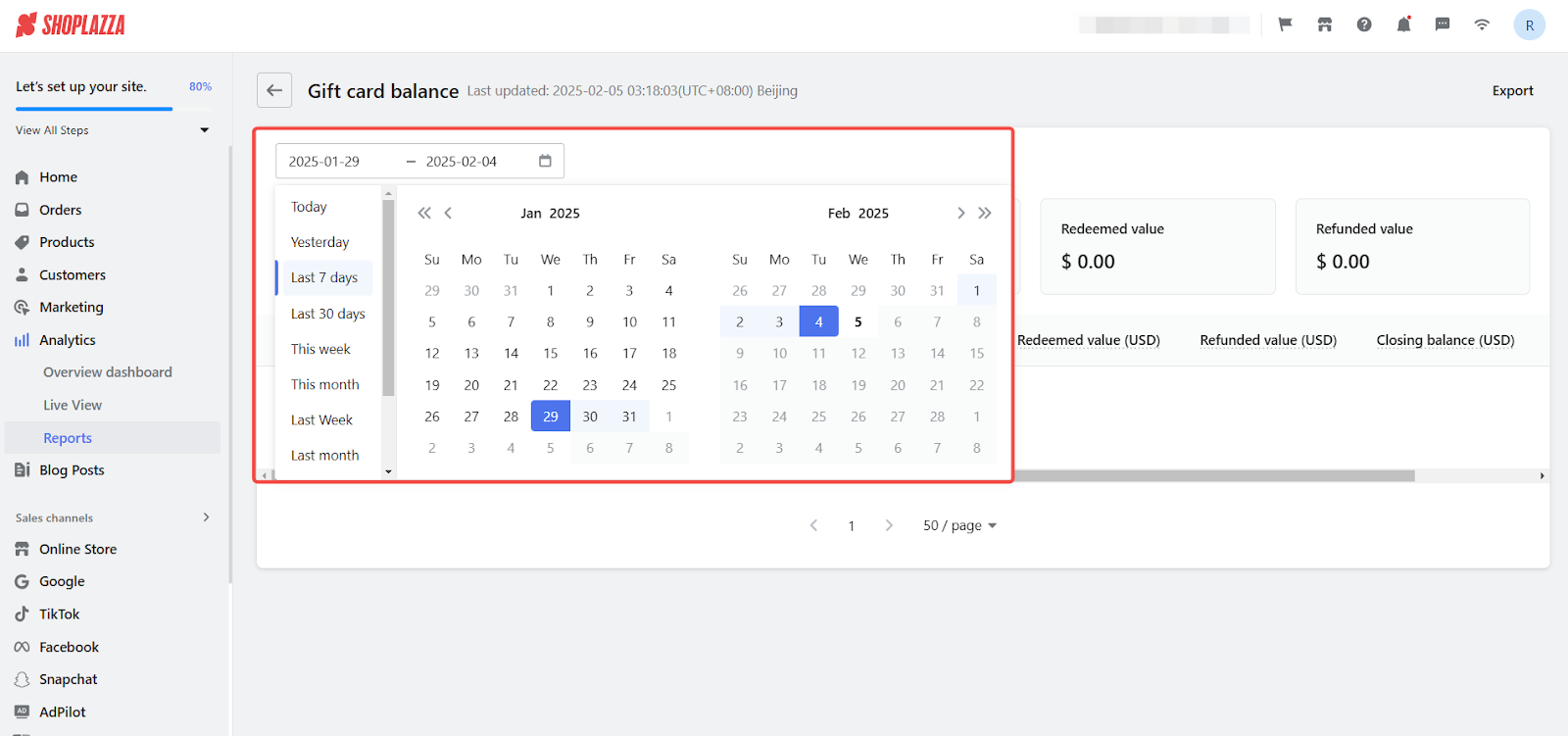Open Reports in the sidebar

(68, 438)
